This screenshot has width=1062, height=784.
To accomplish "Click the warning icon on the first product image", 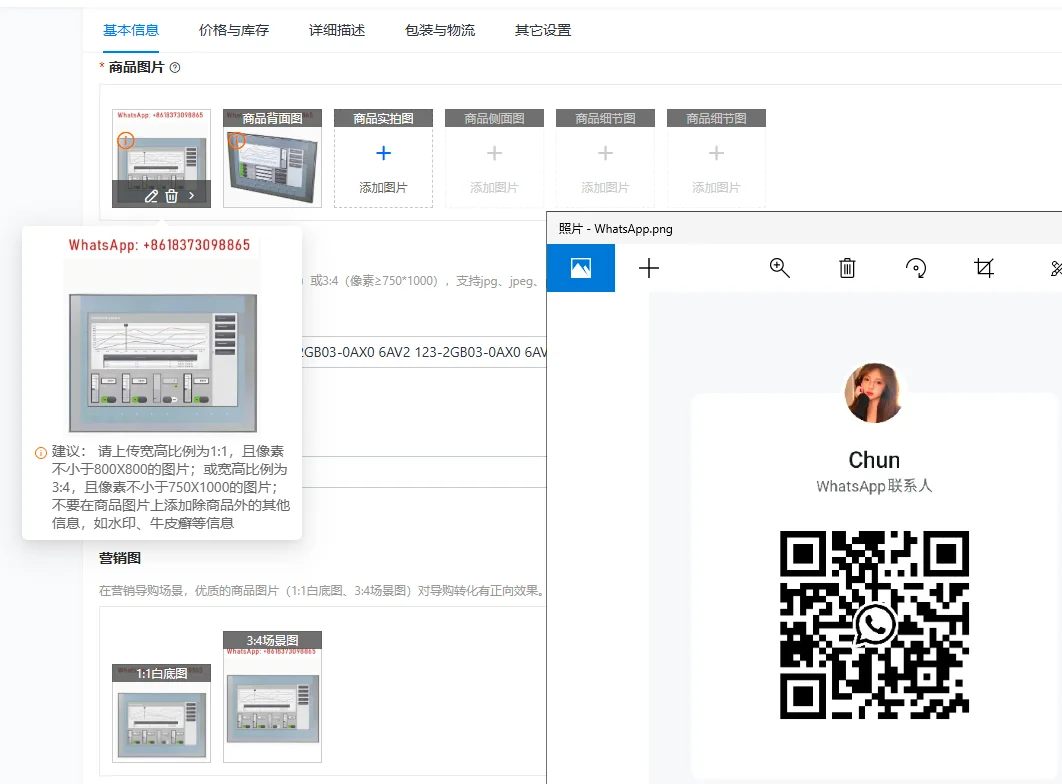I will point(126,141).
